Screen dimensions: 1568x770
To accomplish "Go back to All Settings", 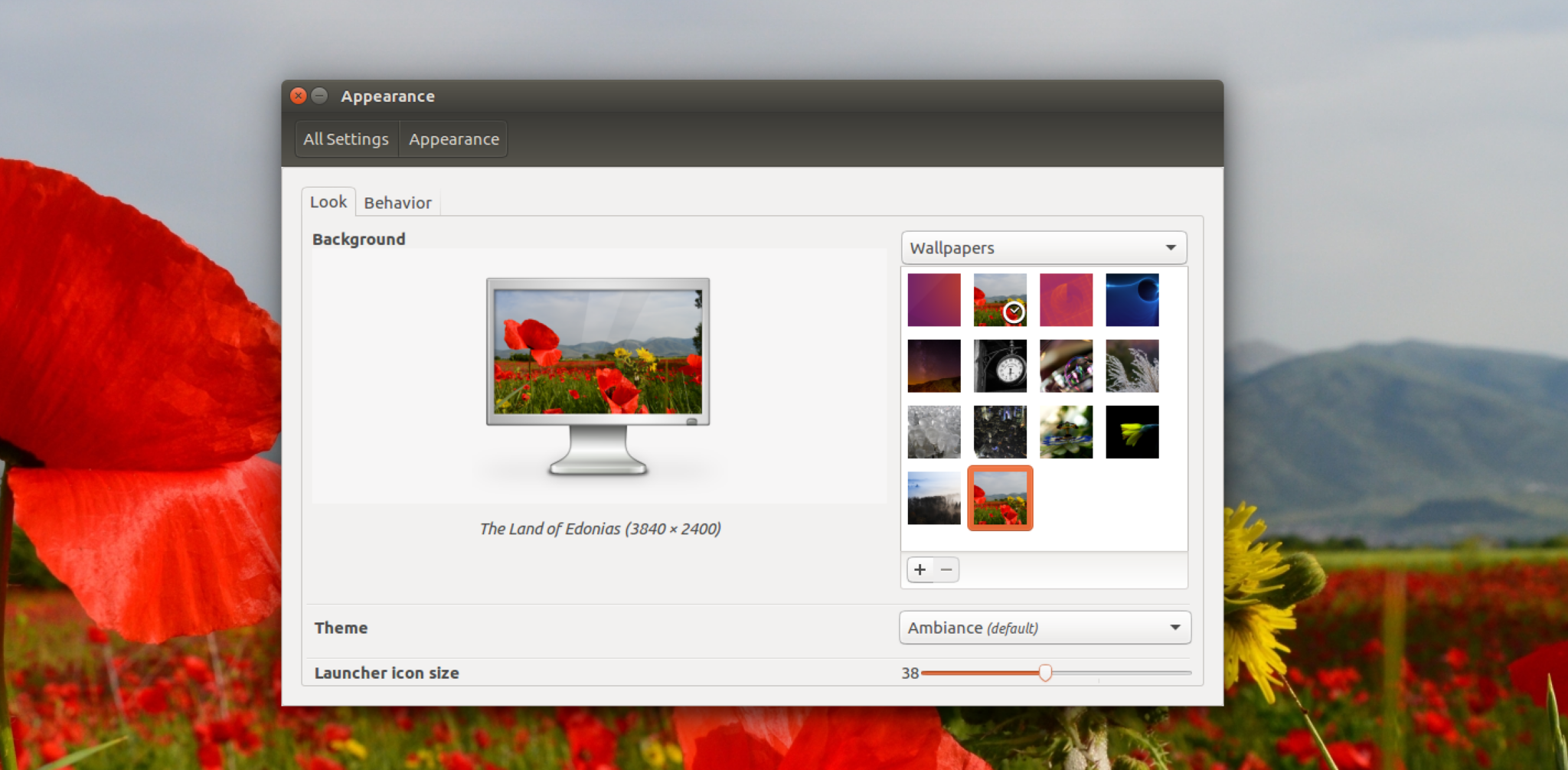I will click(x=345, y=139).
